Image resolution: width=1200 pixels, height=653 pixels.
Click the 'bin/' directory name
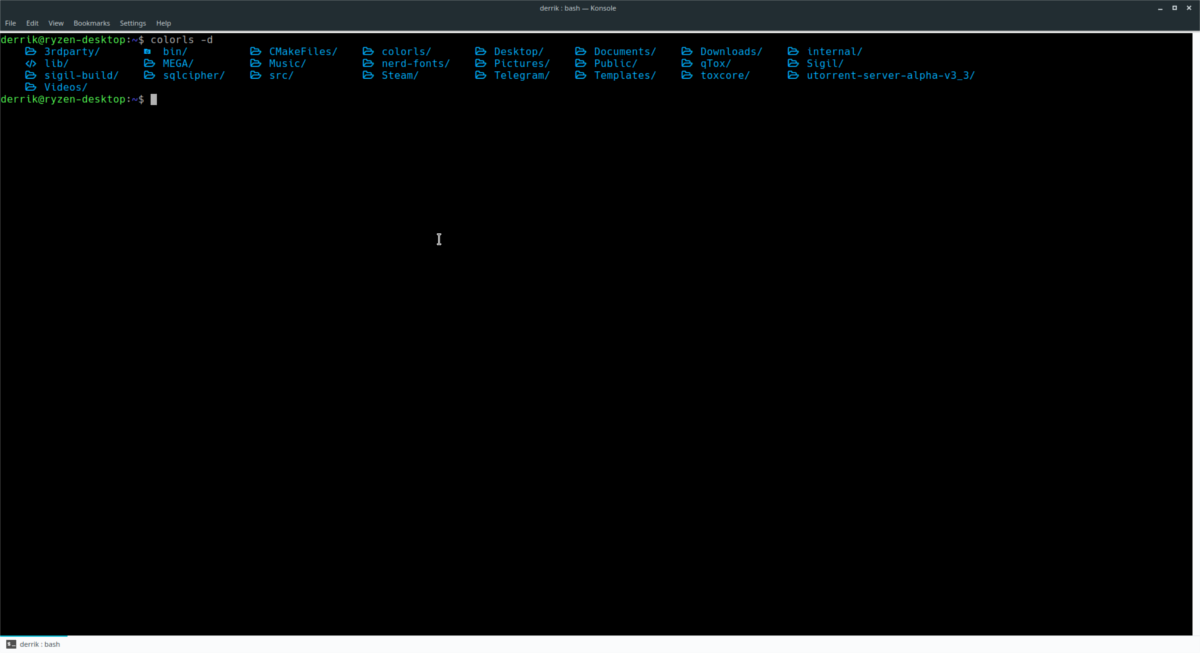click(175, 52)
